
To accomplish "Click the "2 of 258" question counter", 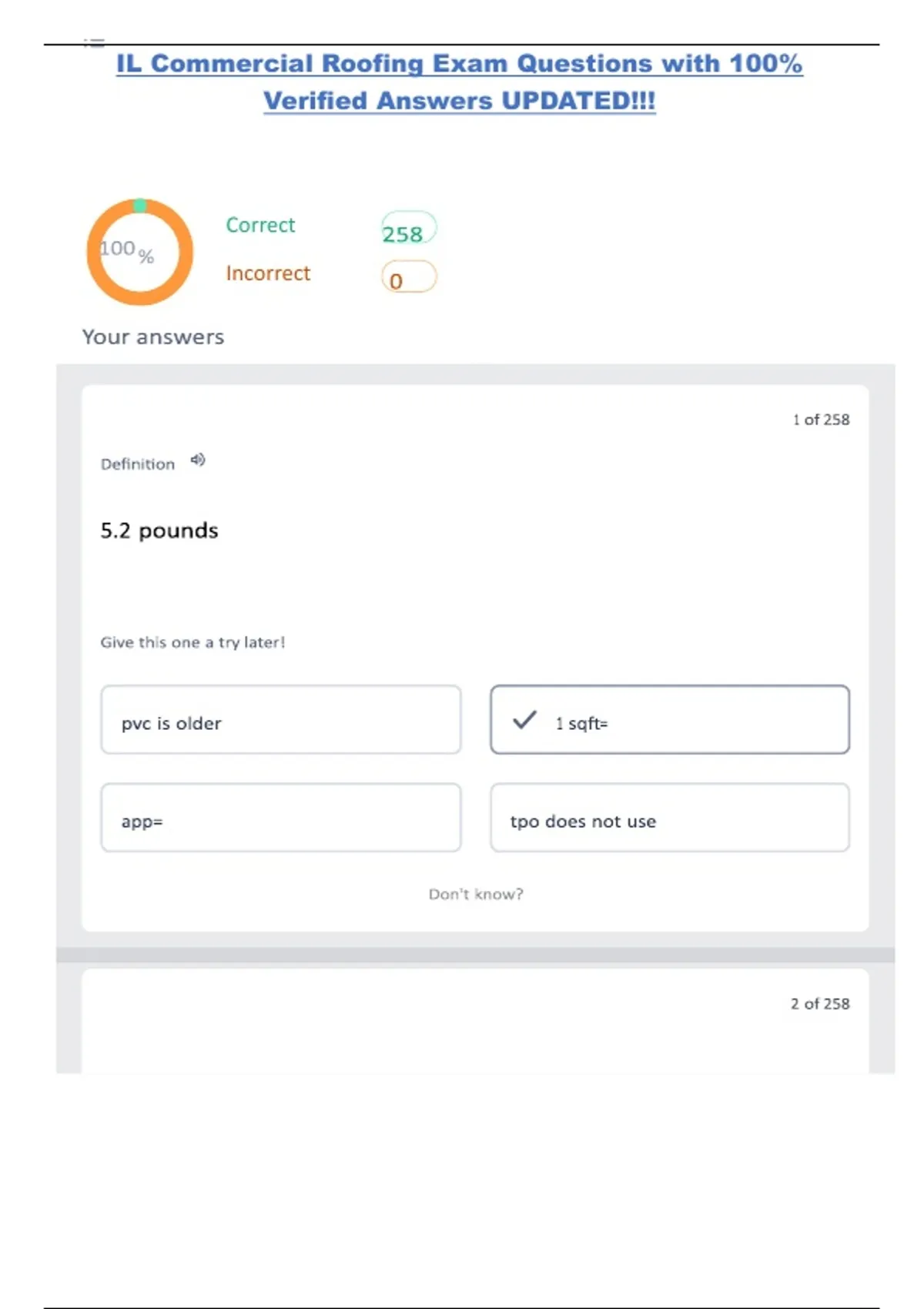I will [820, 1004].
